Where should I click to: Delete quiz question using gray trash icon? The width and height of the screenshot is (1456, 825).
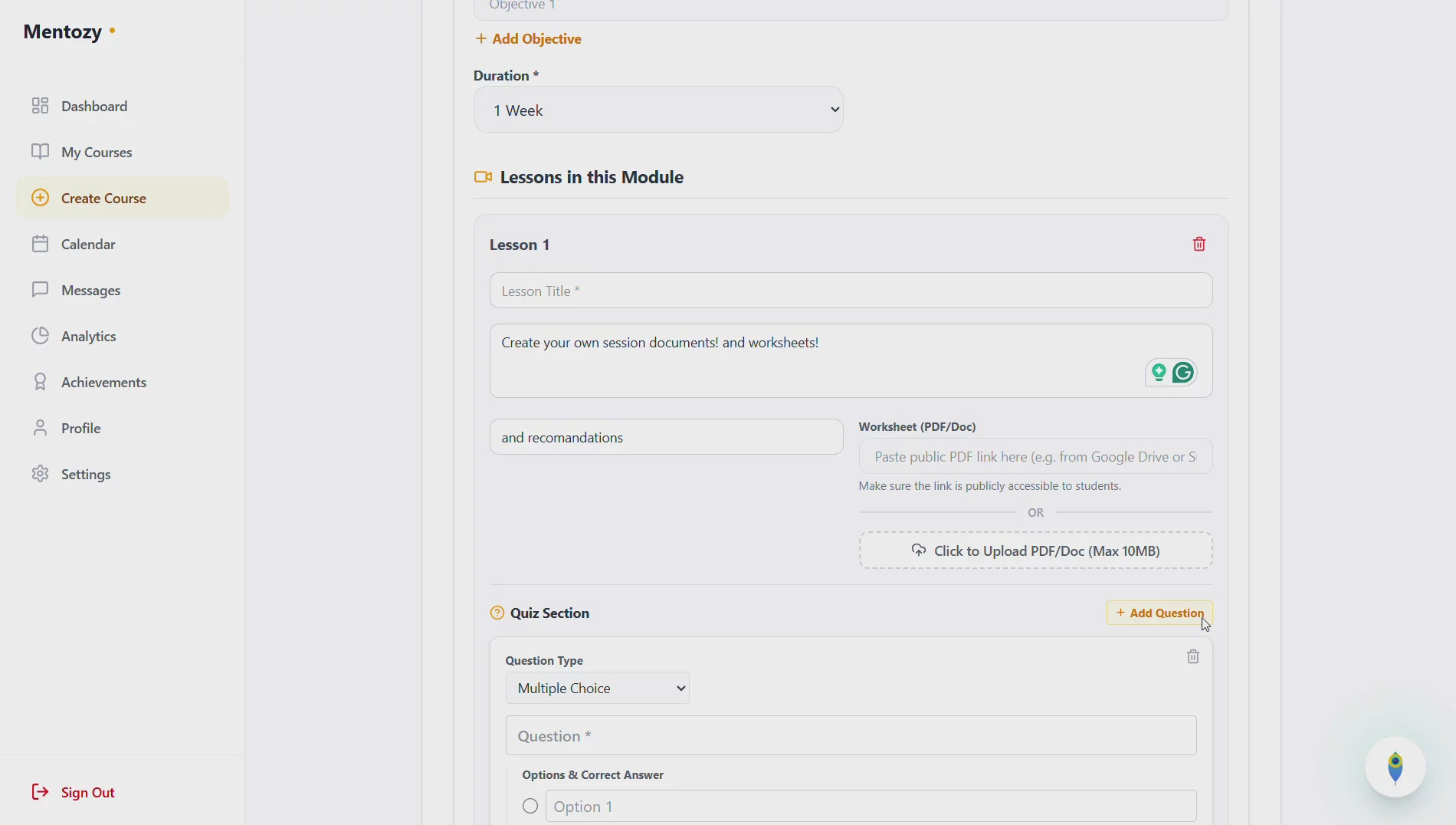click(x=1193, y=656)
